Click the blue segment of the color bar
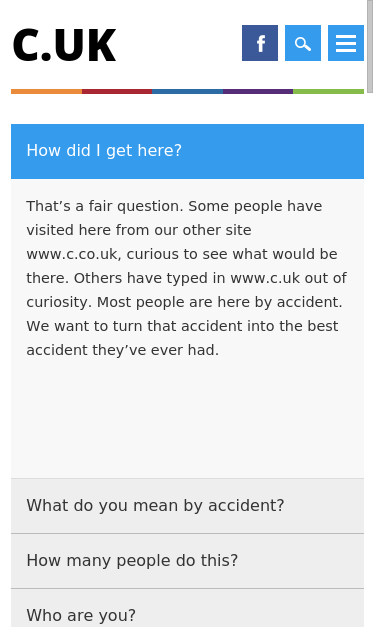This screenshot has height=627, width=375. pos(188,92)
